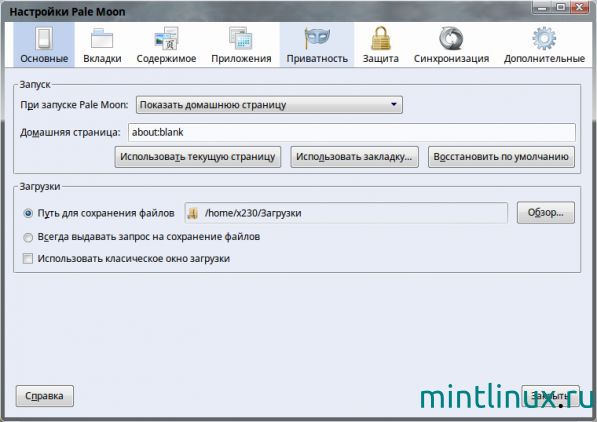
Task: Open the startup behavior dropdown
Action: point(269,105)
